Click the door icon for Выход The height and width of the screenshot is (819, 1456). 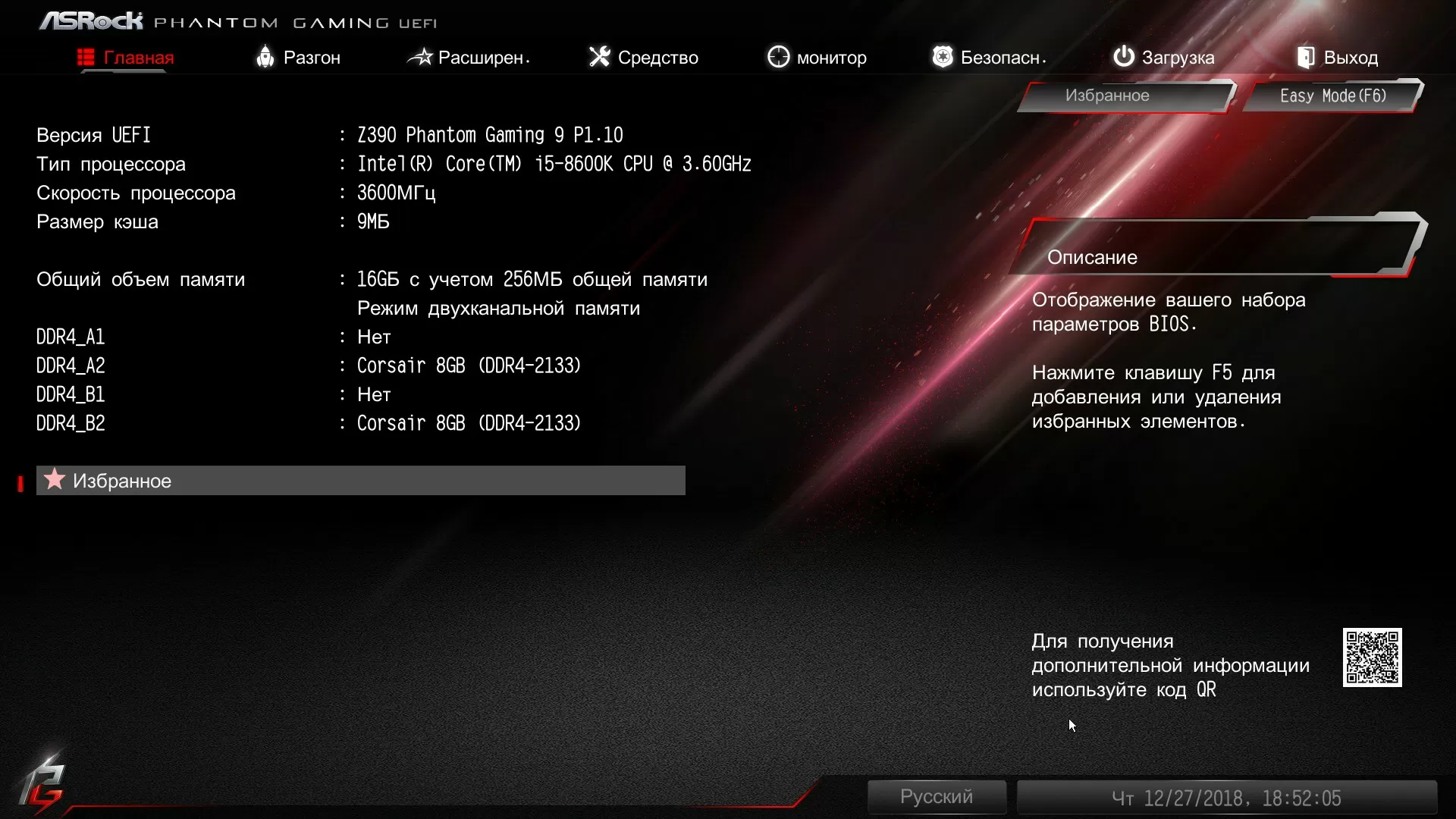click(x=1306, y=57)
